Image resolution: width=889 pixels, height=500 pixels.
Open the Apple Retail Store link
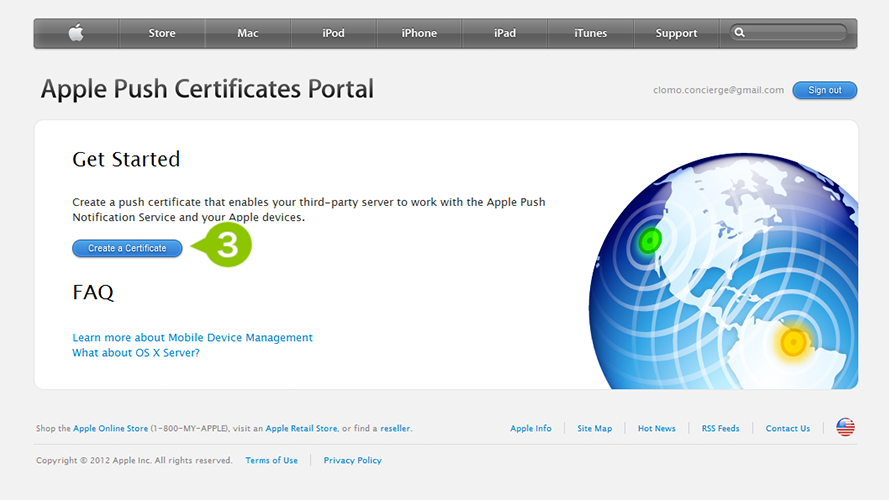(301, 429)
